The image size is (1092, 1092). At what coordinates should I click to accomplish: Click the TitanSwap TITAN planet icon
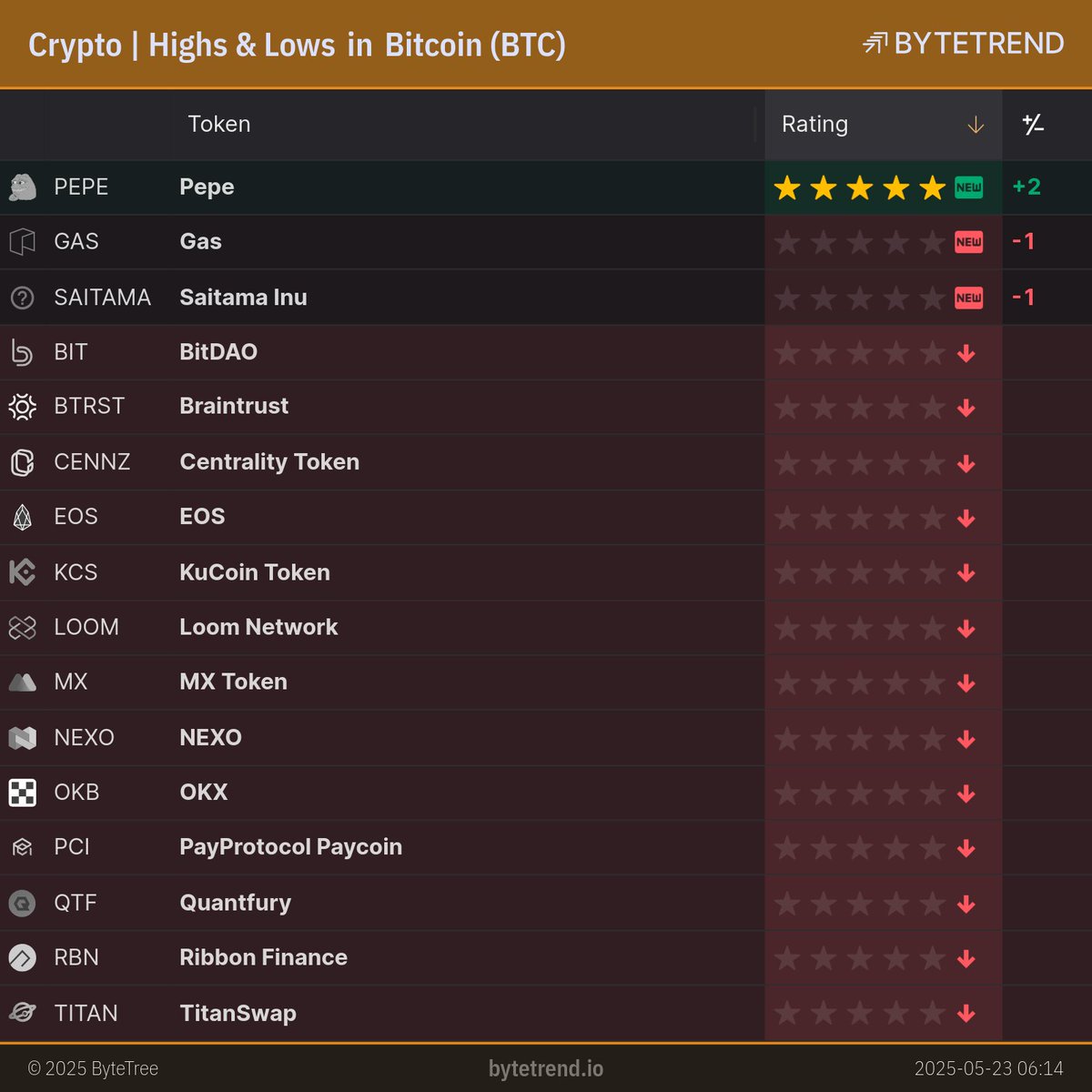[x=23, y=1013]
